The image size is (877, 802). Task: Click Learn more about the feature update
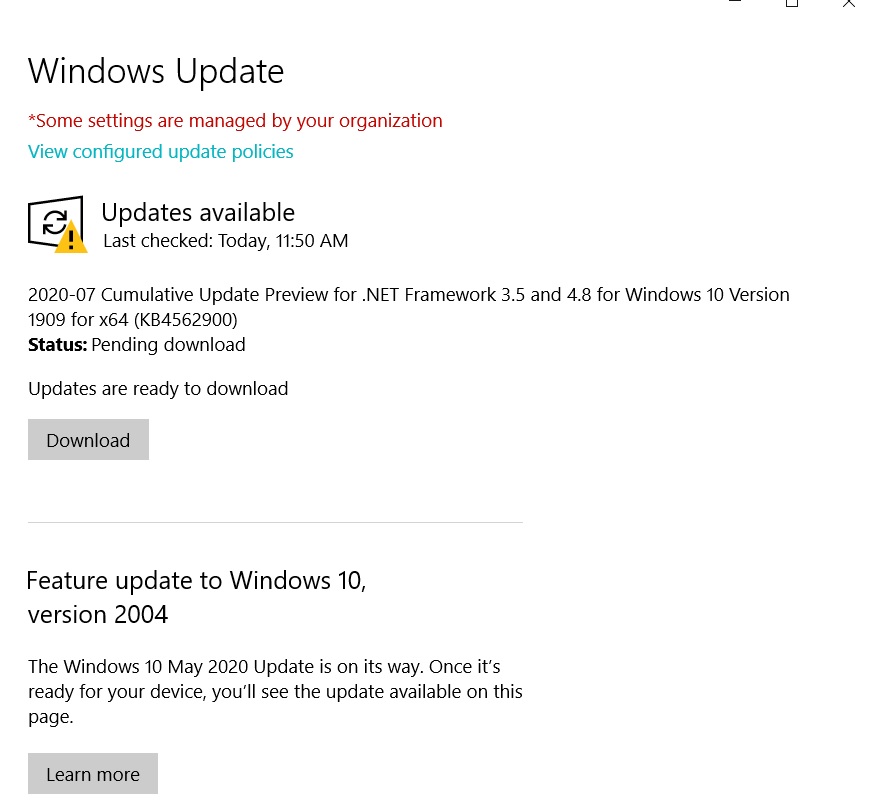tap(93, 774)
